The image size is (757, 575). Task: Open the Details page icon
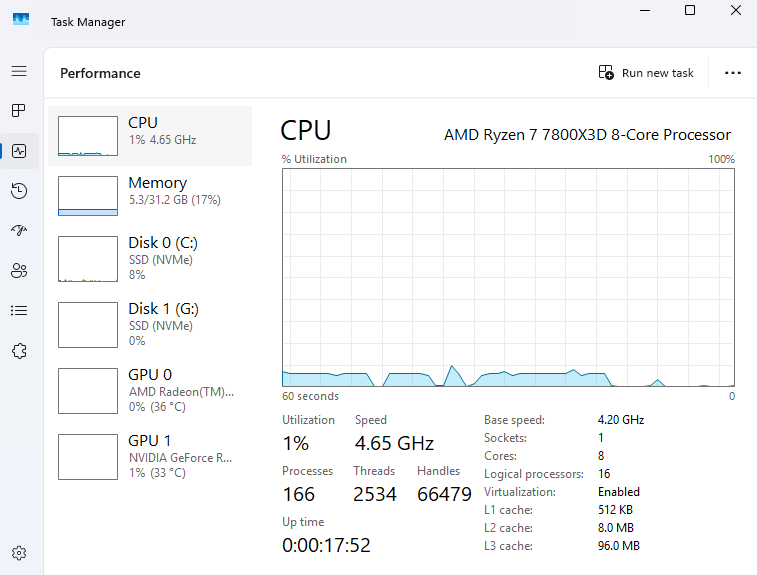tap(18, 311)
